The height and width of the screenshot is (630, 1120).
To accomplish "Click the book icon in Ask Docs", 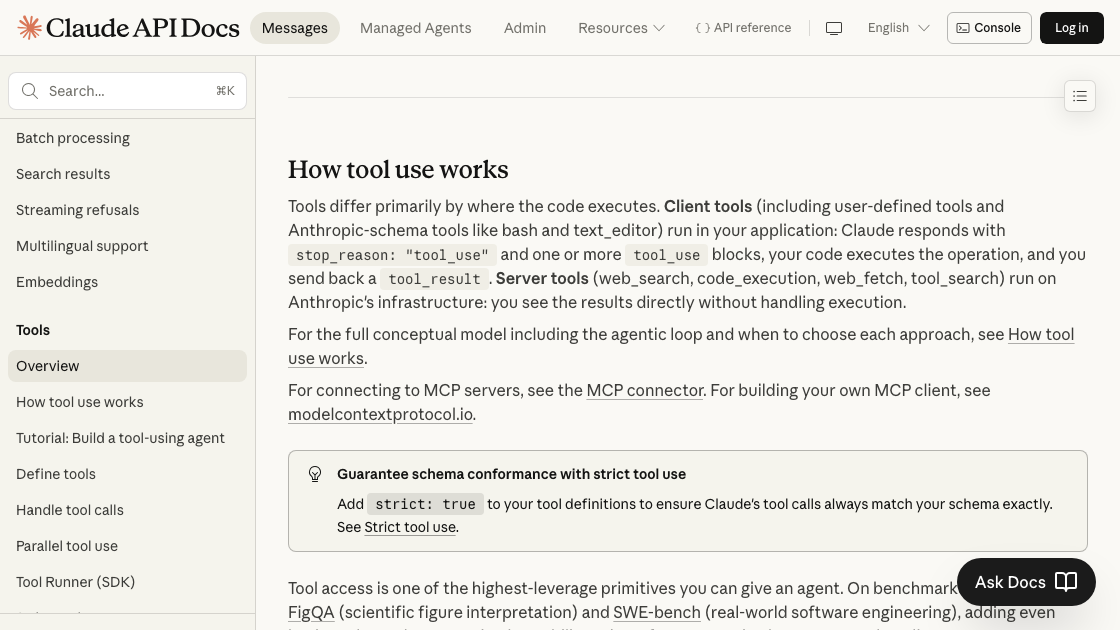I will (x=1066, y=582).
